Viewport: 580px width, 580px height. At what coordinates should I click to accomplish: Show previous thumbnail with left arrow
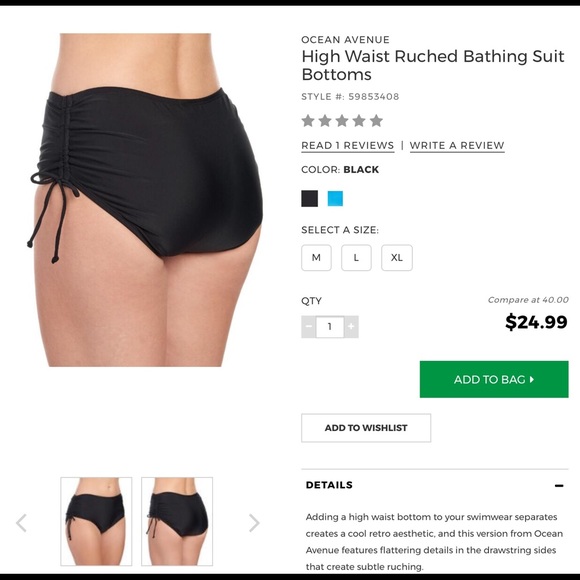[x=21, y=523]
